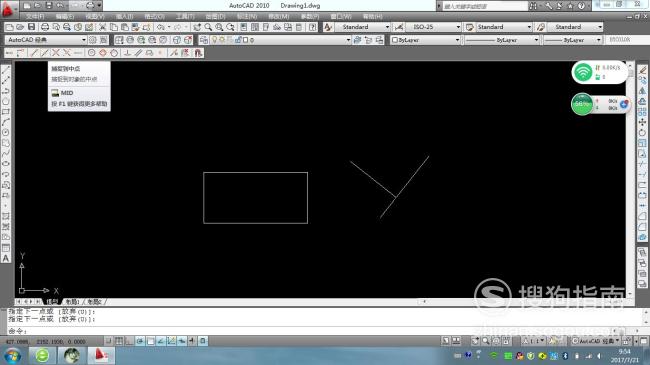
Task: Click the Cut scissors icon
Action: coord(102,27)
